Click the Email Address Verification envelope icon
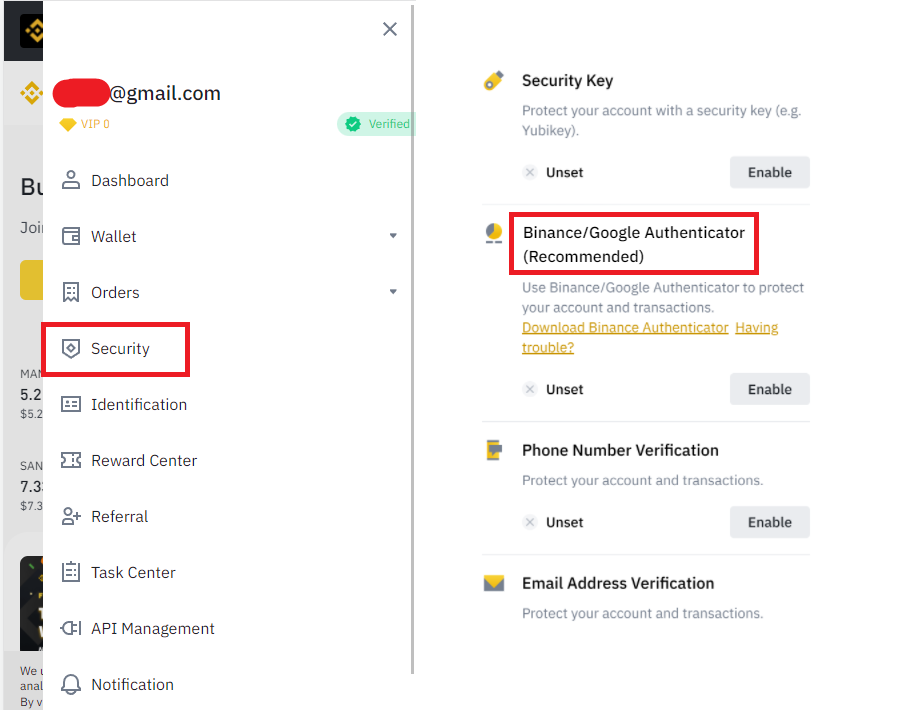This screenshot has width=902, height=710. [x=494, y=583]
